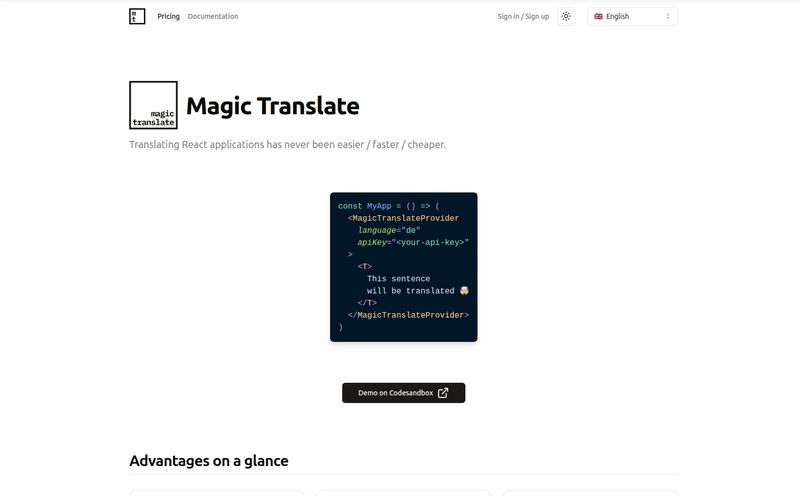The height and width of the screenshot is (496, 800).
Task: Click the code snippet example block
Action: pos(404,267)
